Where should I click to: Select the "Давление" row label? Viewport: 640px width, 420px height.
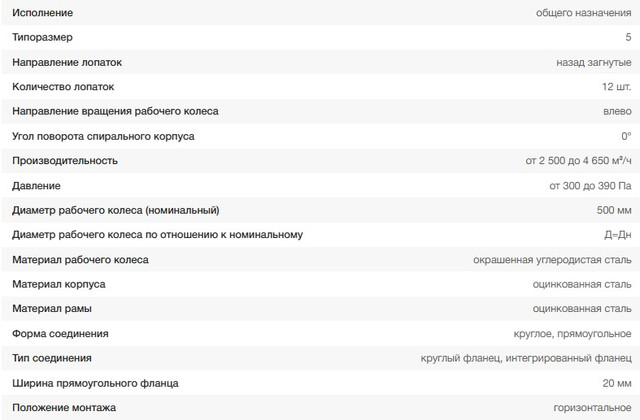click(36, 185)
